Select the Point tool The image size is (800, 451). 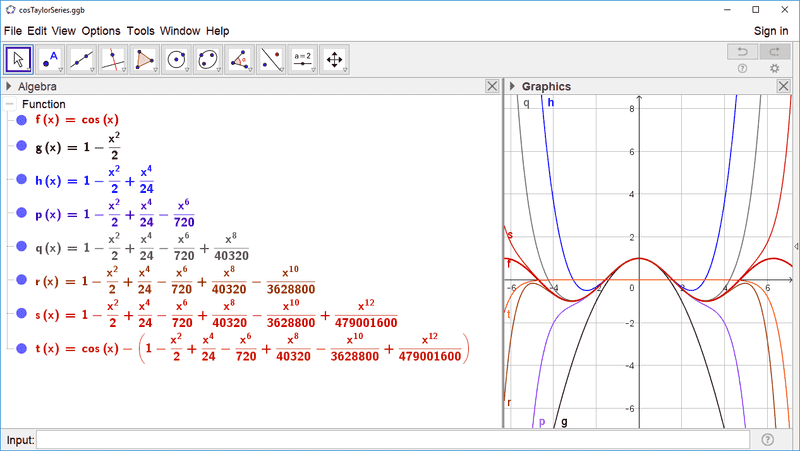tap(50, 59)
